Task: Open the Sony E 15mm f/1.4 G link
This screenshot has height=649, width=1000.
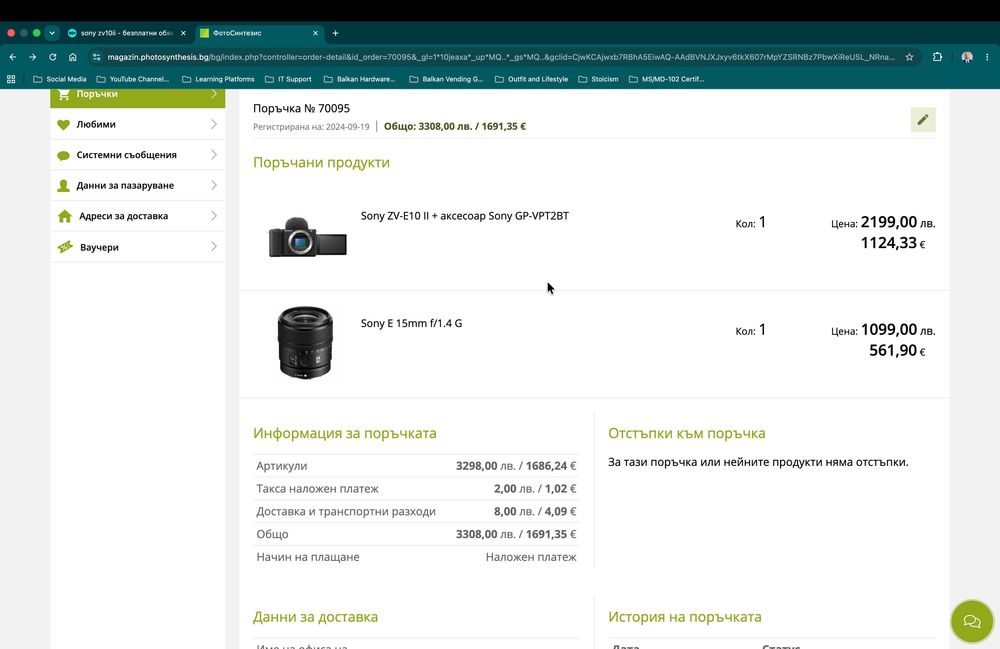Action: click(x=411, y=323)
